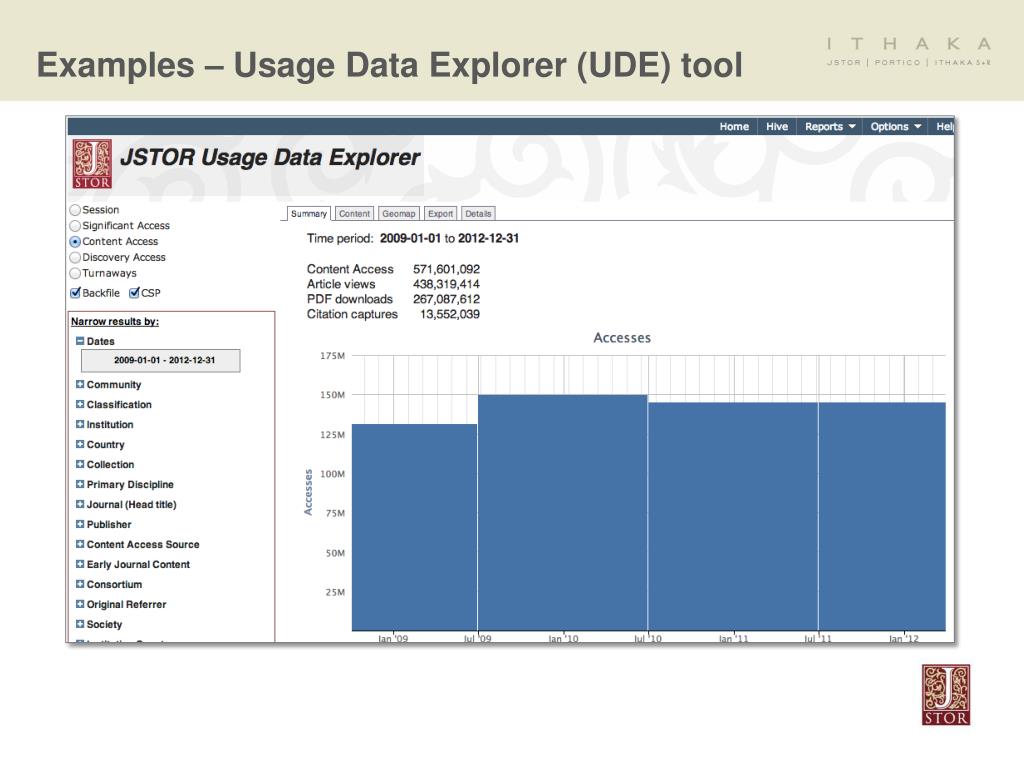
Task: Go to Home in top navigation
Action: coord(734,127)
